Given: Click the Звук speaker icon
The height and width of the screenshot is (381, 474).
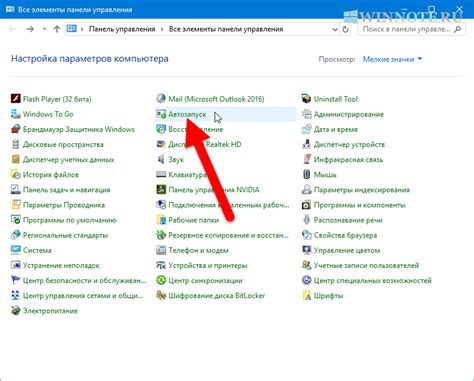Looking at the screenshot, I should tap(161, 159).
